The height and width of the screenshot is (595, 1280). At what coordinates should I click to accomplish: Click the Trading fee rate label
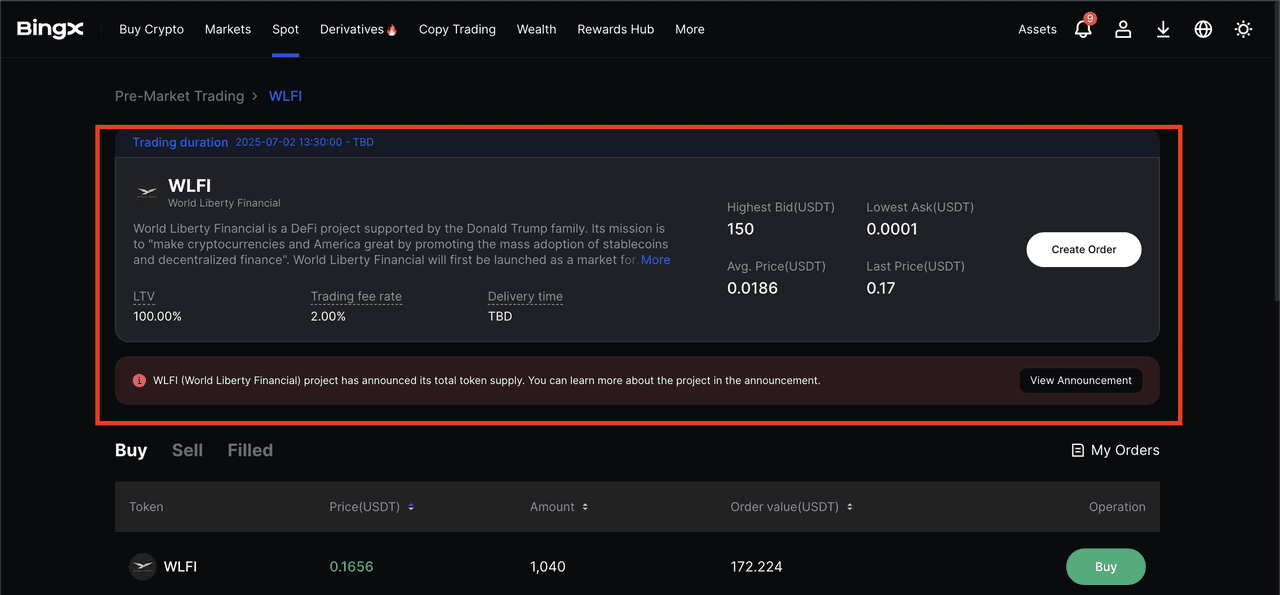point(356,297)
